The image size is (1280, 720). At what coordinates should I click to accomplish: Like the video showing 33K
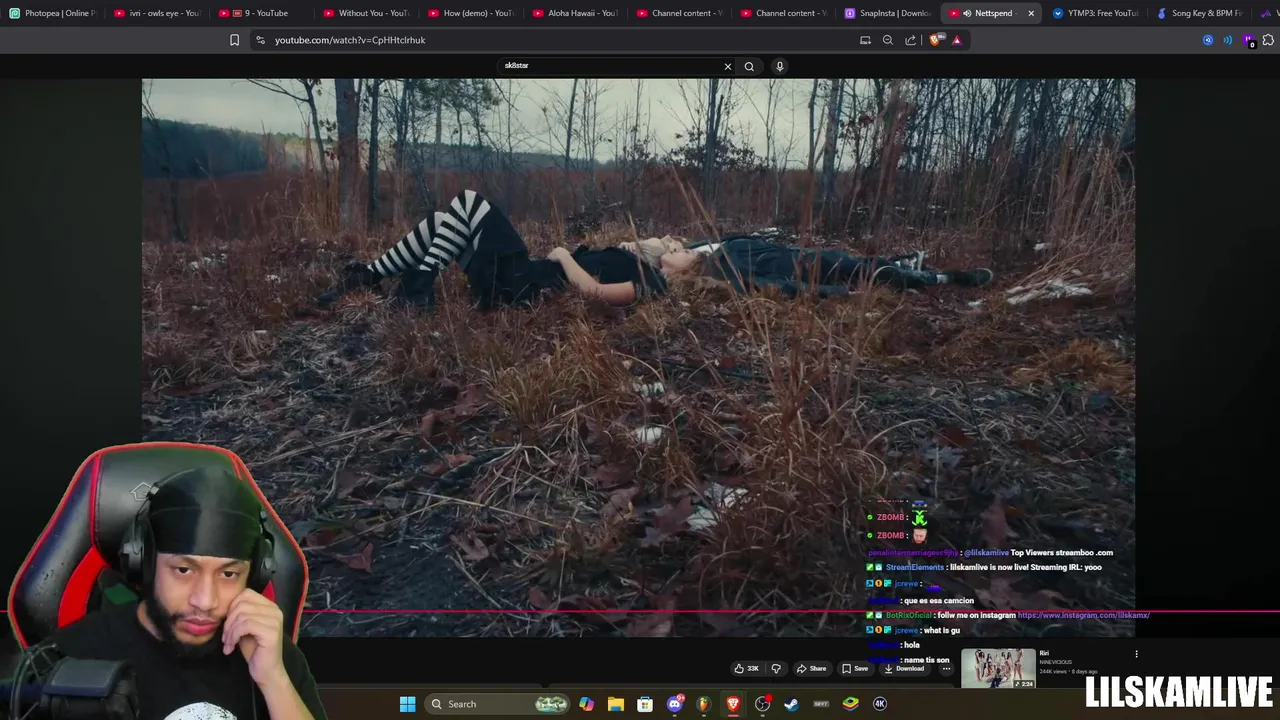[746, 668]
